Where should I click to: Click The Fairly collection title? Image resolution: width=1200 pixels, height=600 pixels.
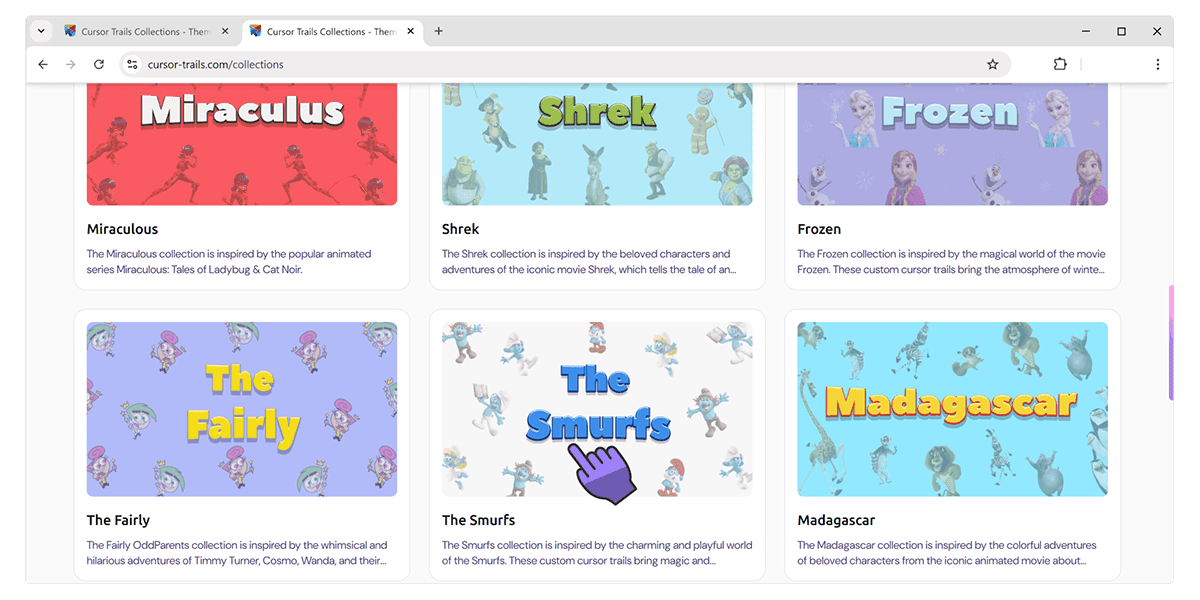pos(118,520)
